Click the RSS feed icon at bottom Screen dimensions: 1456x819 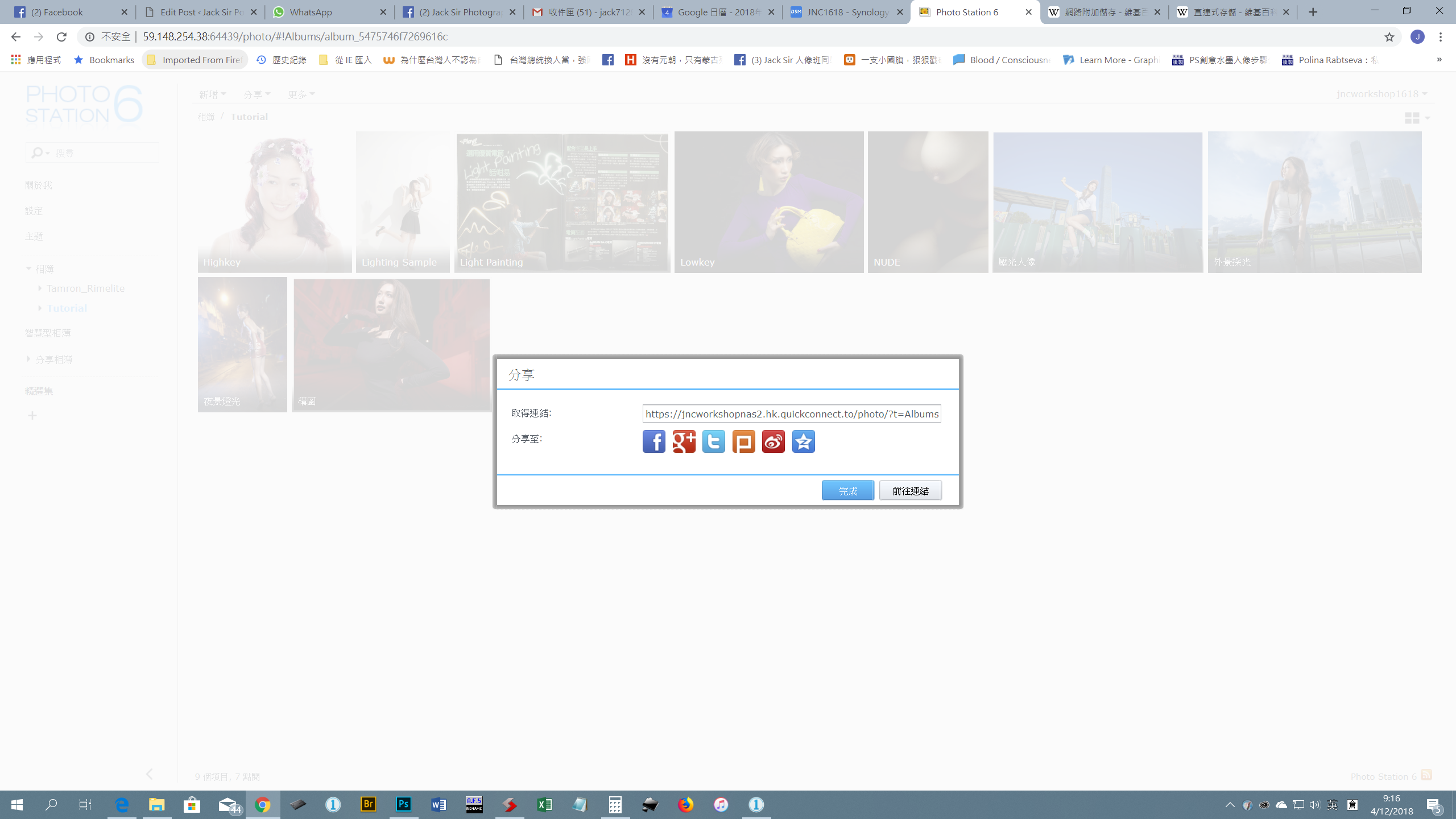1426,775
